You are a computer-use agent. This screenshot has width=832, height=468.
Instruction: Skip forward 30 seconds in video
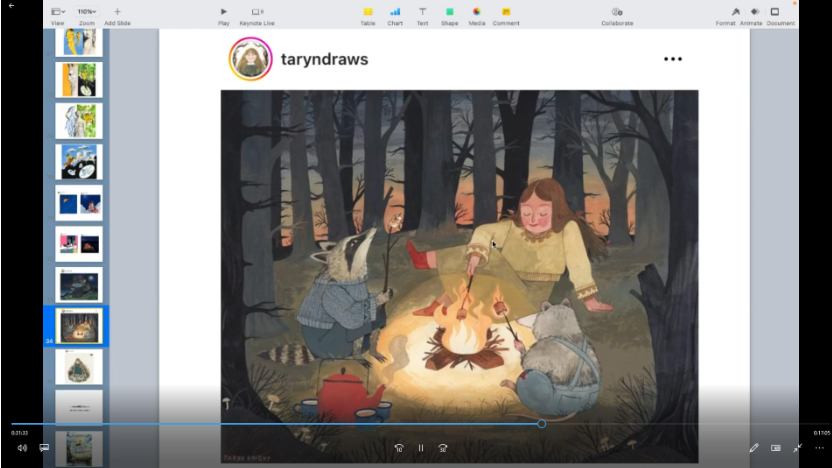(x=443, y=448)
